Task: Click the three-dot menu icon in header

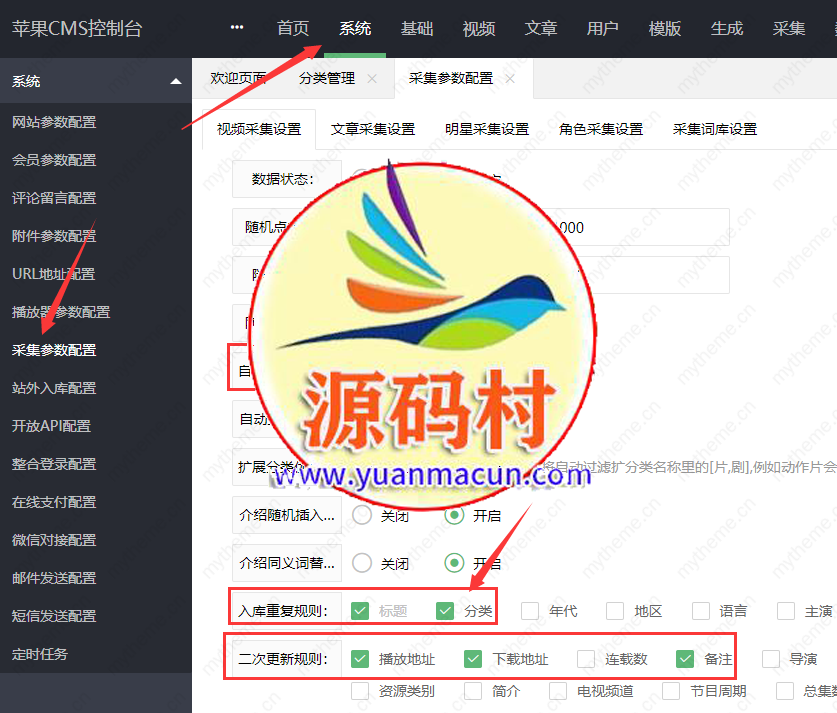Action: (x=237, y=28)
